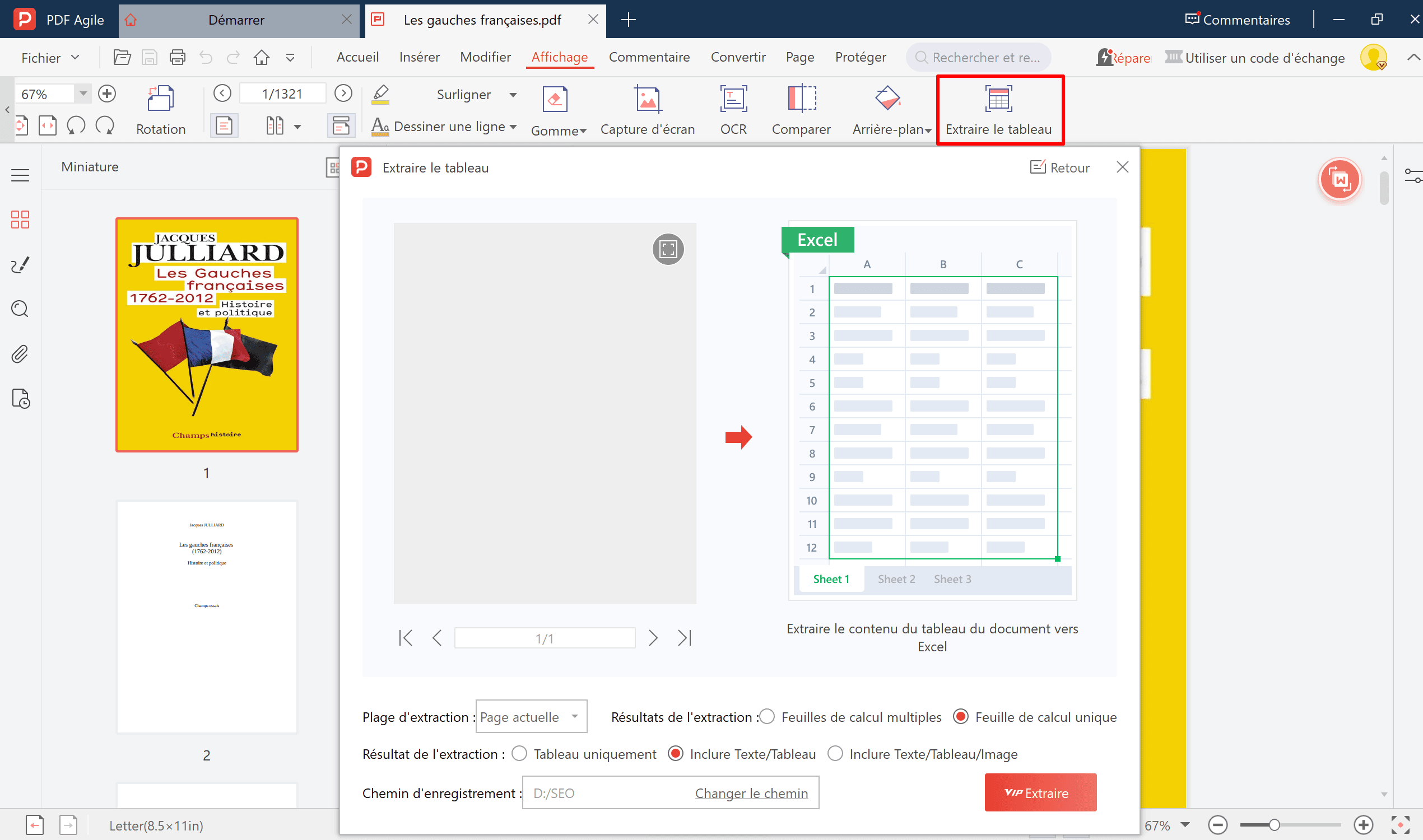The height and width of the screenshot is (840, 1423).
Task: Go to next page in dialog preview
Action: coord(653,638)
